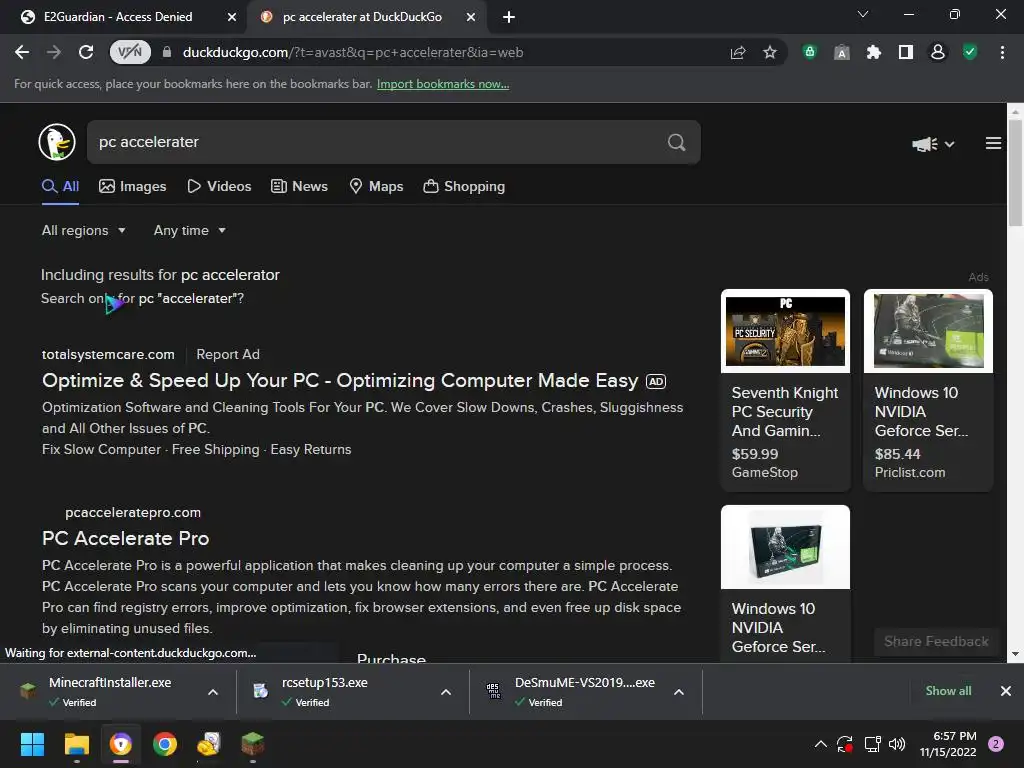This screenshot has height=768, width=1024.
Task: Open the browser three-dot menu
Action: [1002, 52]
